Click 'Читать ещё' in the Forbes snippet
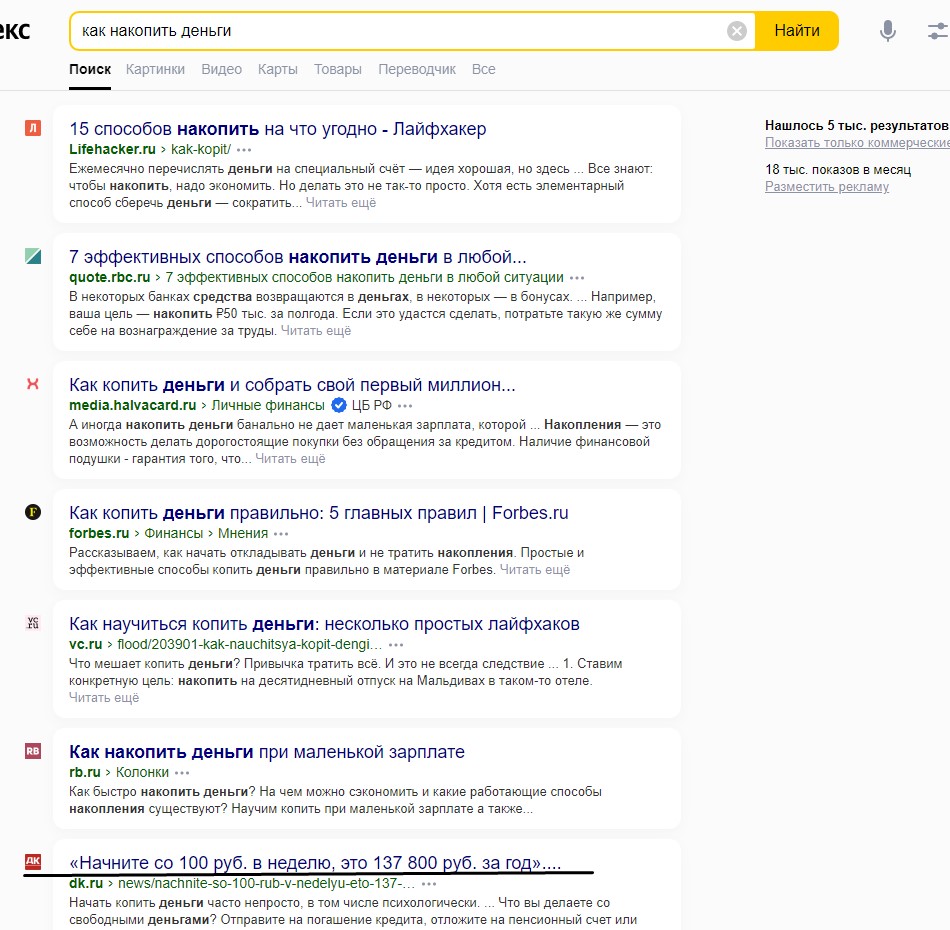950x930 pixels. (535, 570)
